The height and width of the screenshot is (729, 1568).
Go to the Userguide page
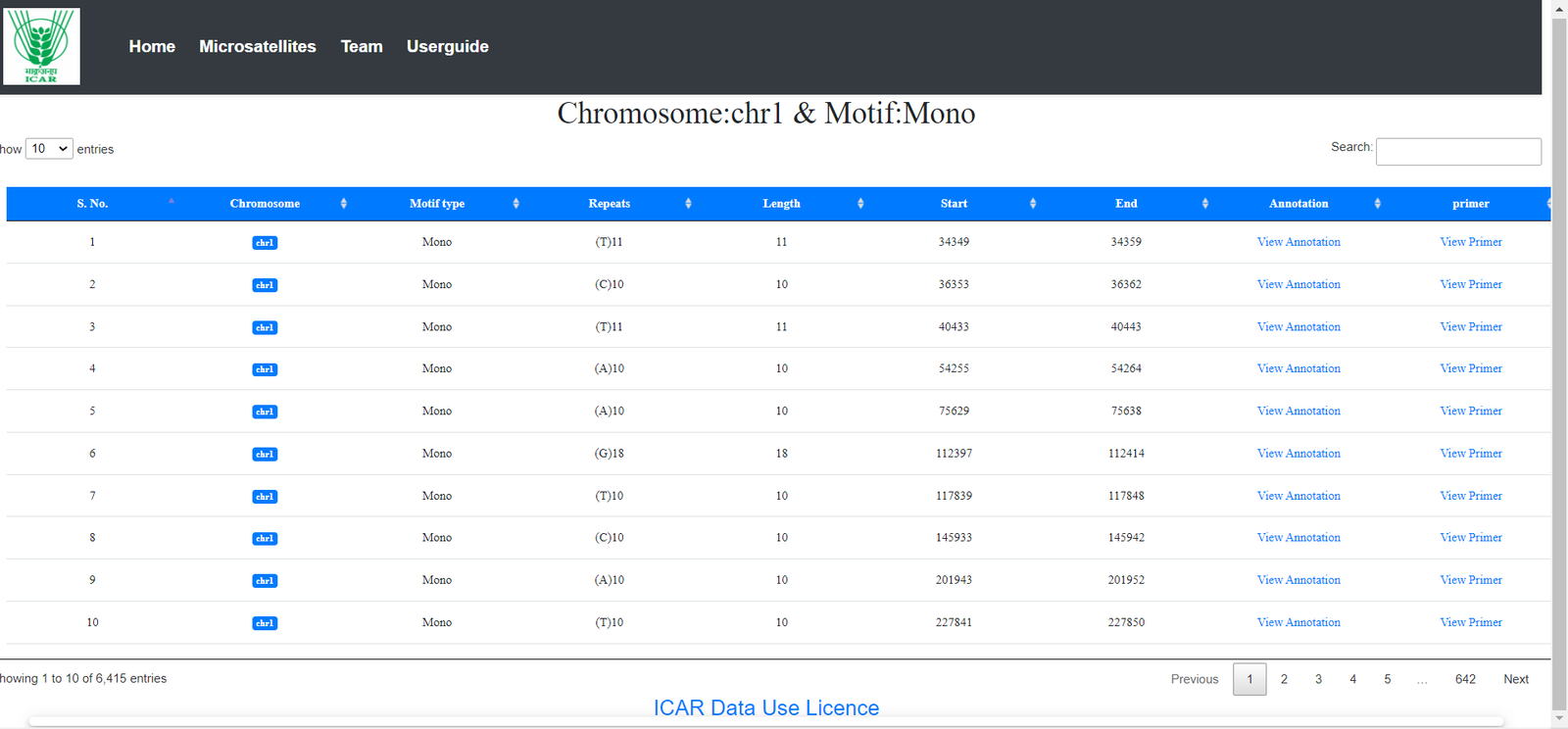point(447,46)
